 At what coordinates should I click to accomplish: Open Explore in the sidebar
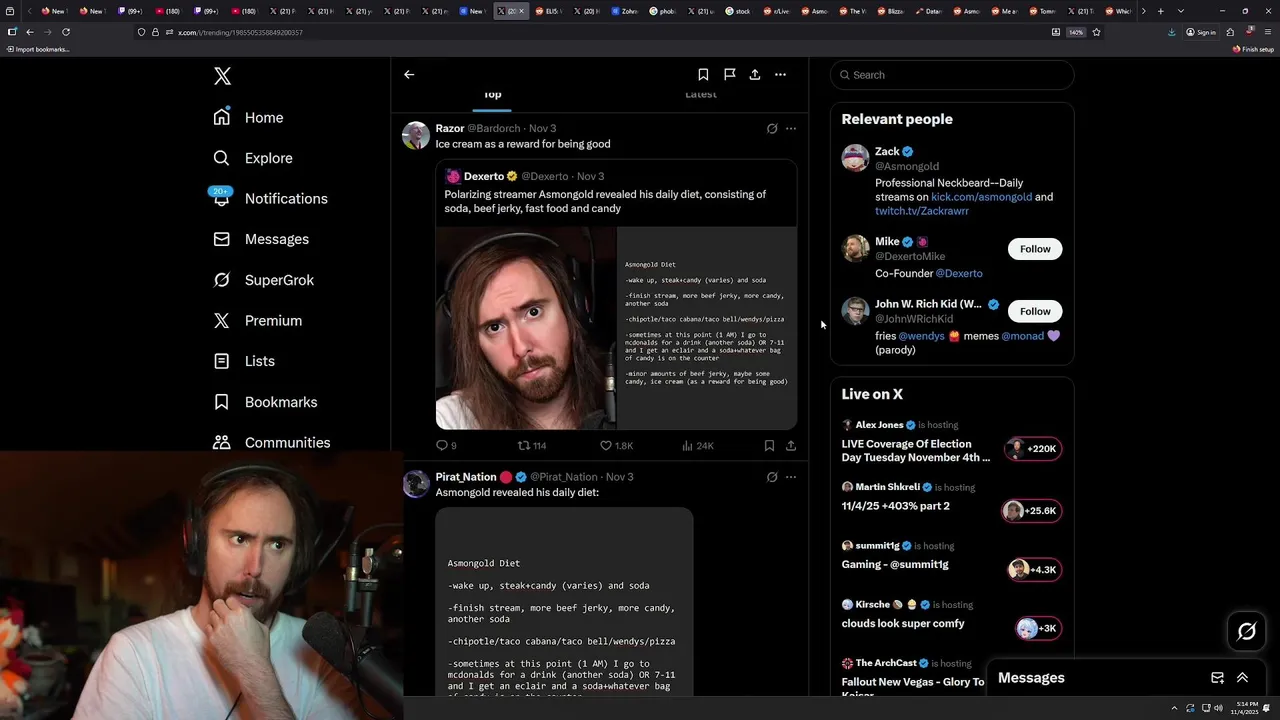(253, 158)
